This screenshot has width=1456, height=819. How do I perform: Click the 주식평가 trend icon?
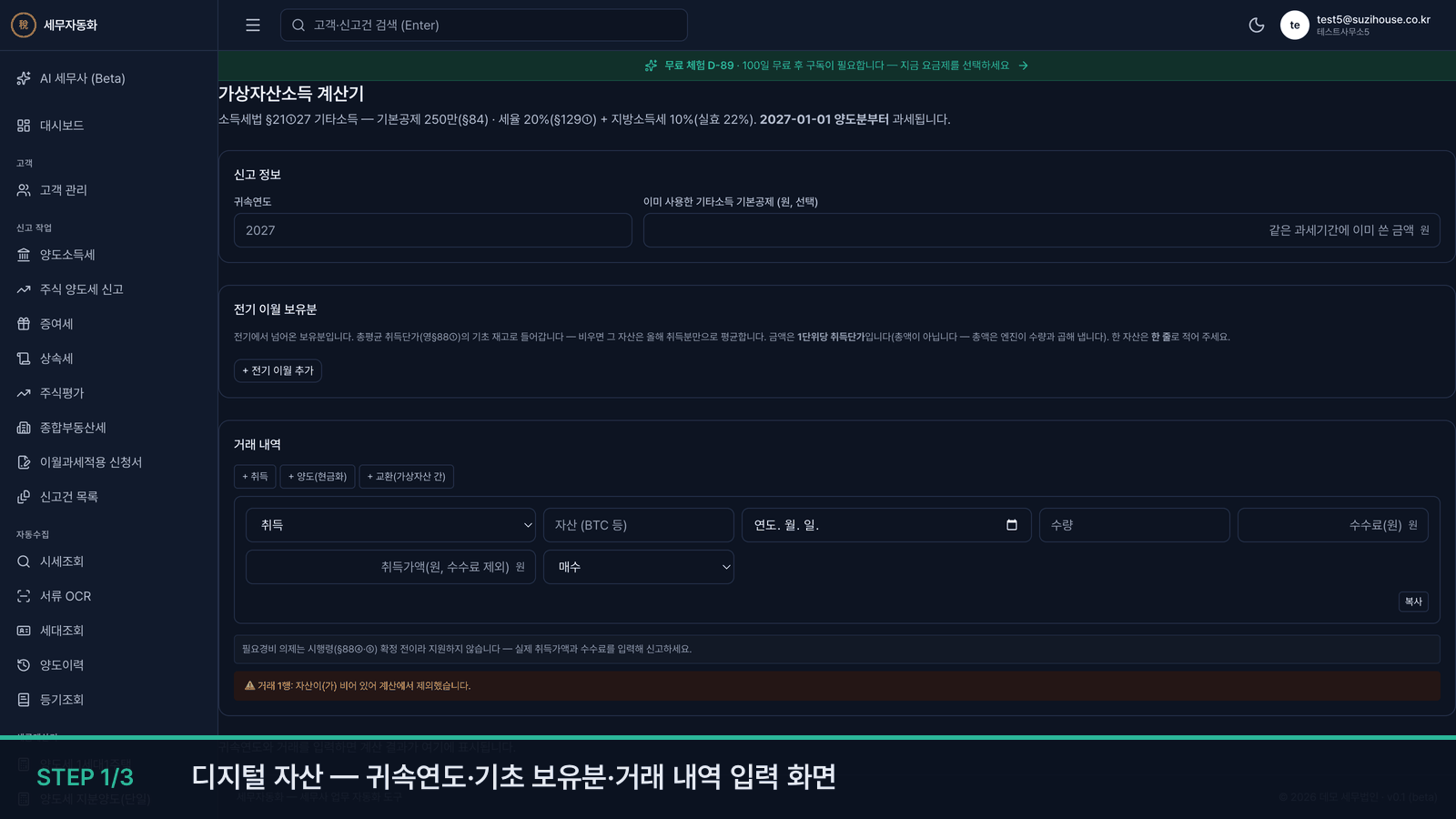coord(24,393)
